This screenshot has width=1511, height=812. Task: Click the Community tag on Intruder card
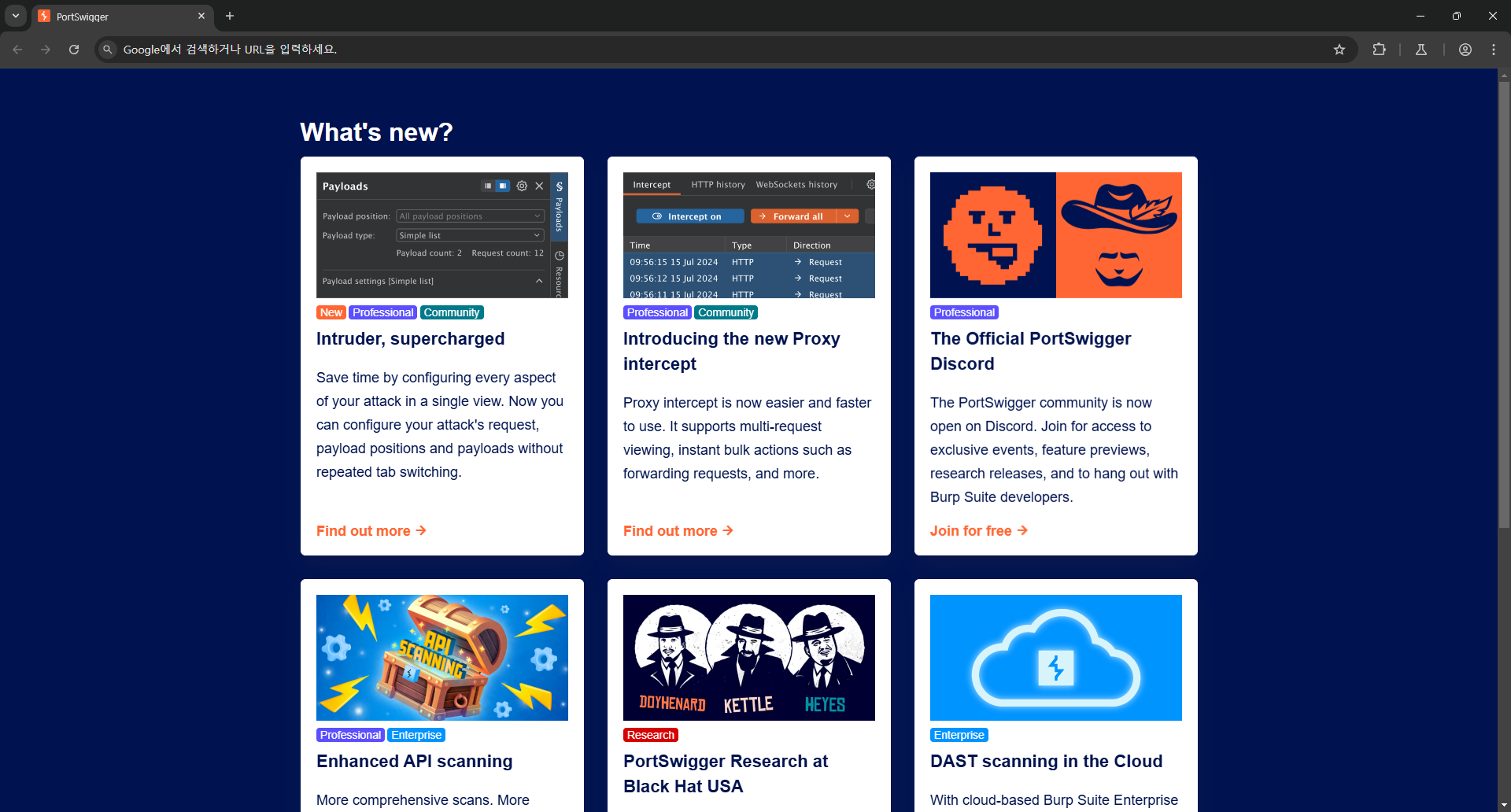452,312
